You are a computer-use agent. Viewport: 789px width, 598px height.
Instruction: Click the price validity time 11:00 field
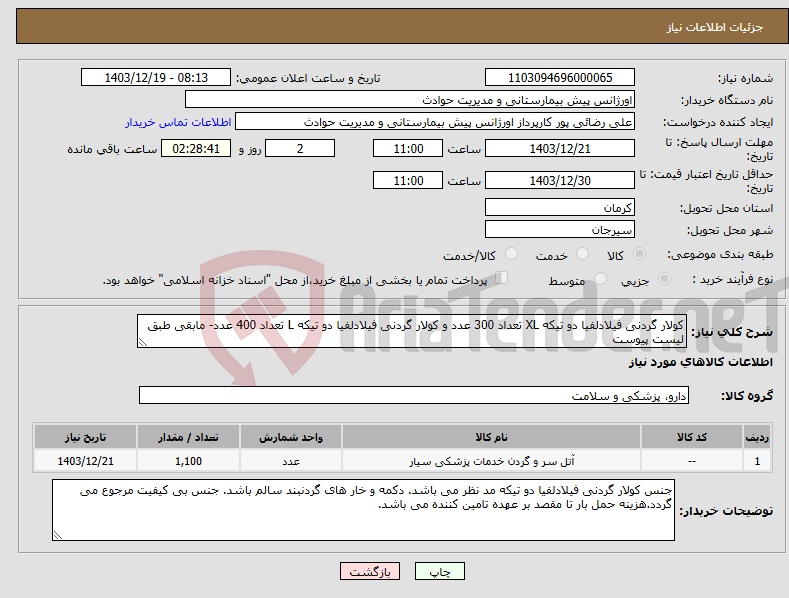tap(408, 180)
